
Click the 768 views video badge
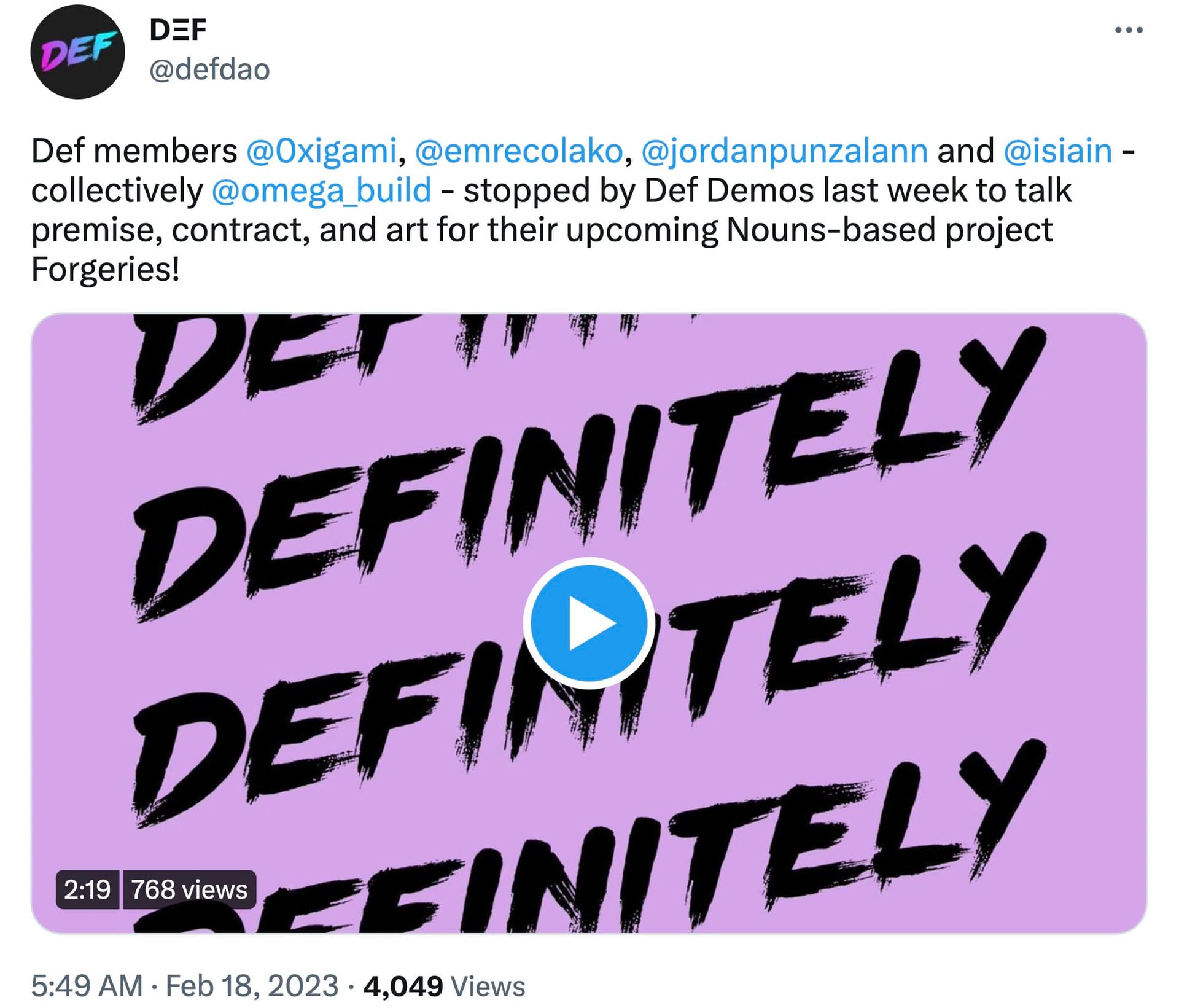(x=189, y=889)
